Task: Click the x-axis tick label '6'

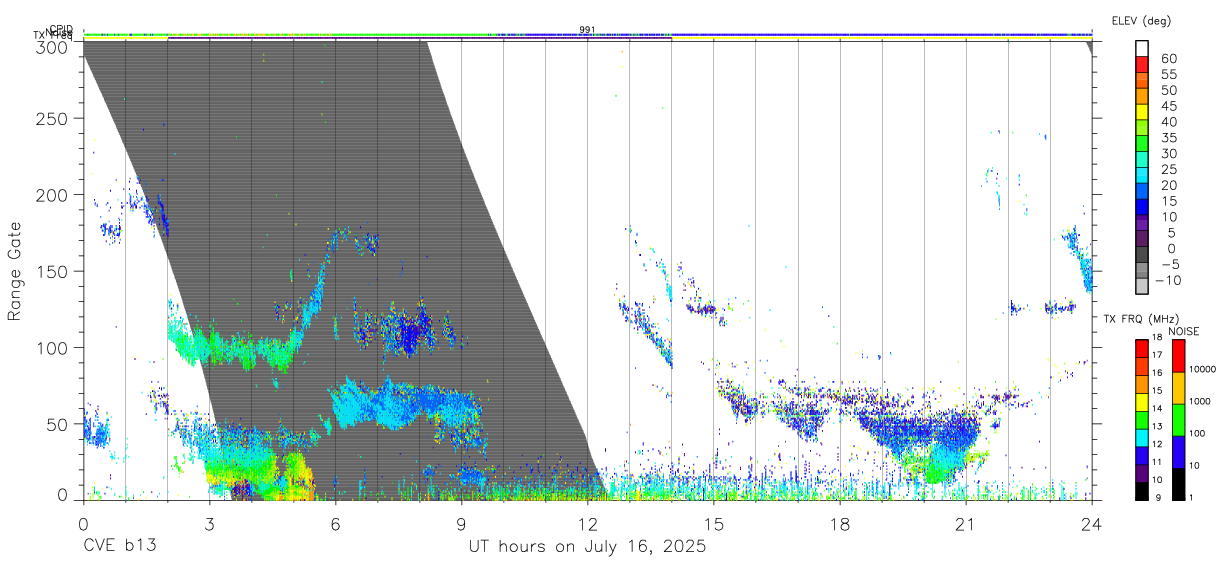Action: pos(335,523)
